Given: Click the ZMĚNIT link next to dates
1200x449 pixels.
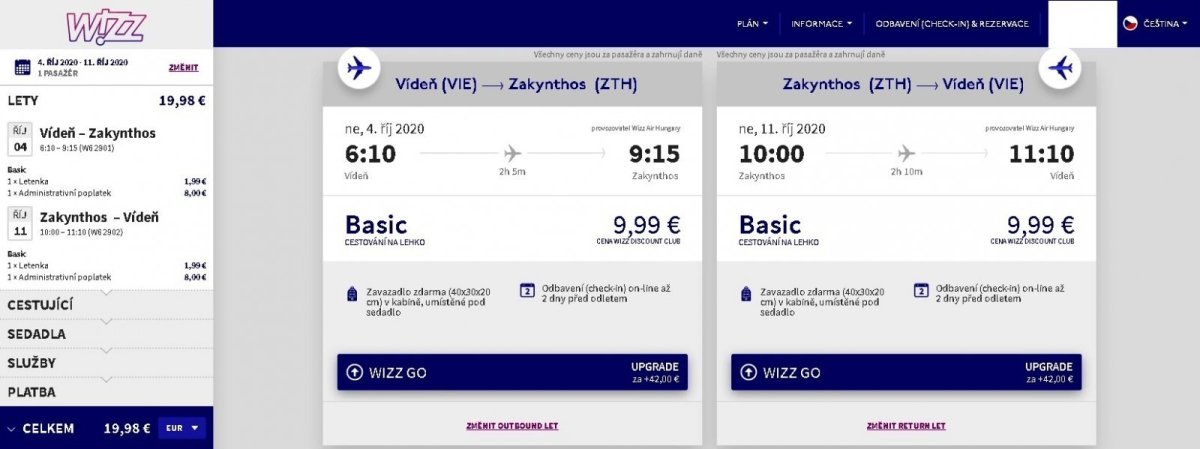Looking at the screenshot, I should (183, 68).
